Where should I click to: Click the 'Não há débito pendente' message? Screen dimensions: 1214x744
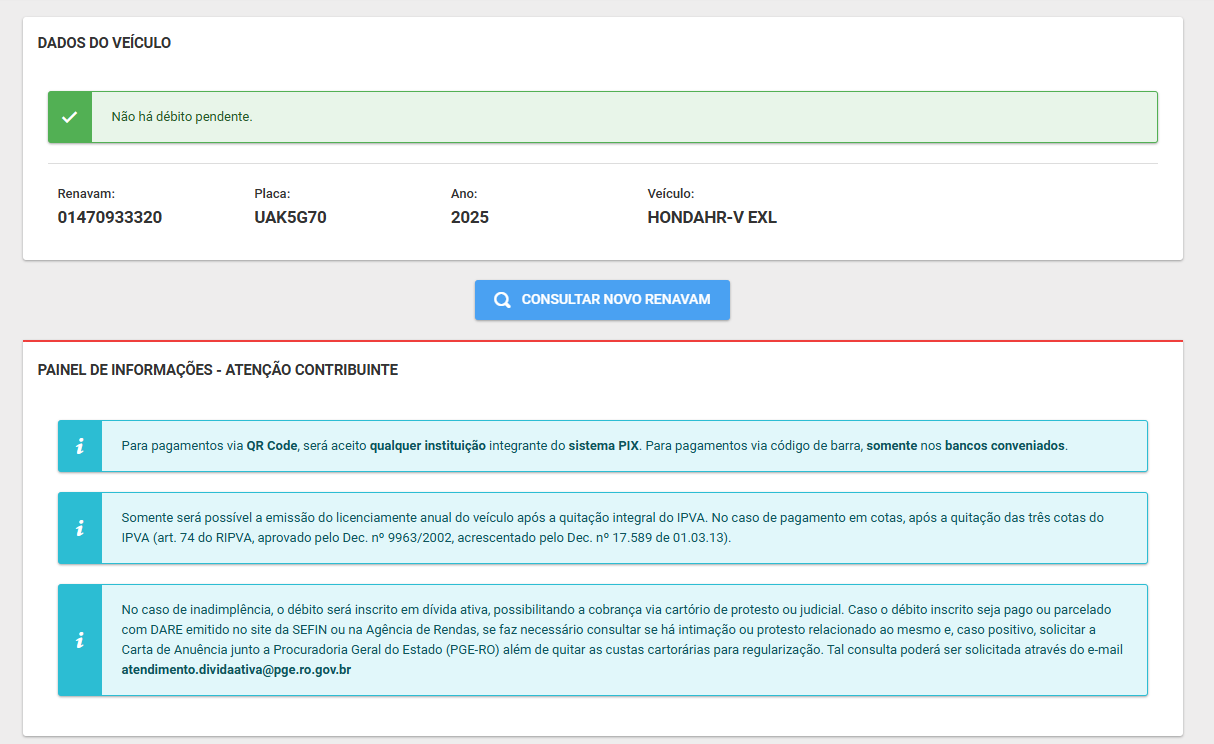click(x=182, y=117)
